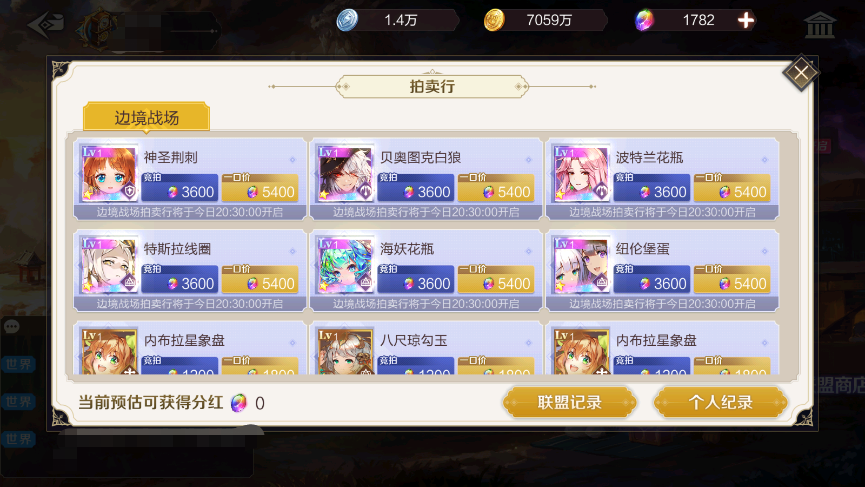865x487 pixels.
Task: Open the bank building icon
Action: pos(819,25)
